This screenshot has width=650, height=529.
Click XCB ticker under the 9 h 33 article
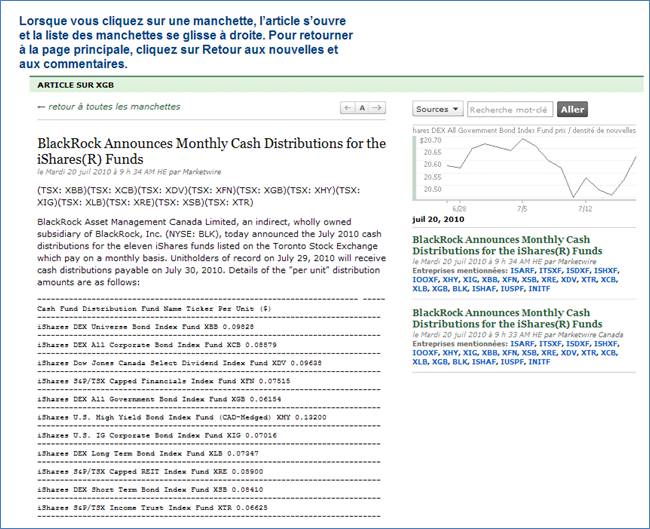pyautogui.click(x=608, y=353)
